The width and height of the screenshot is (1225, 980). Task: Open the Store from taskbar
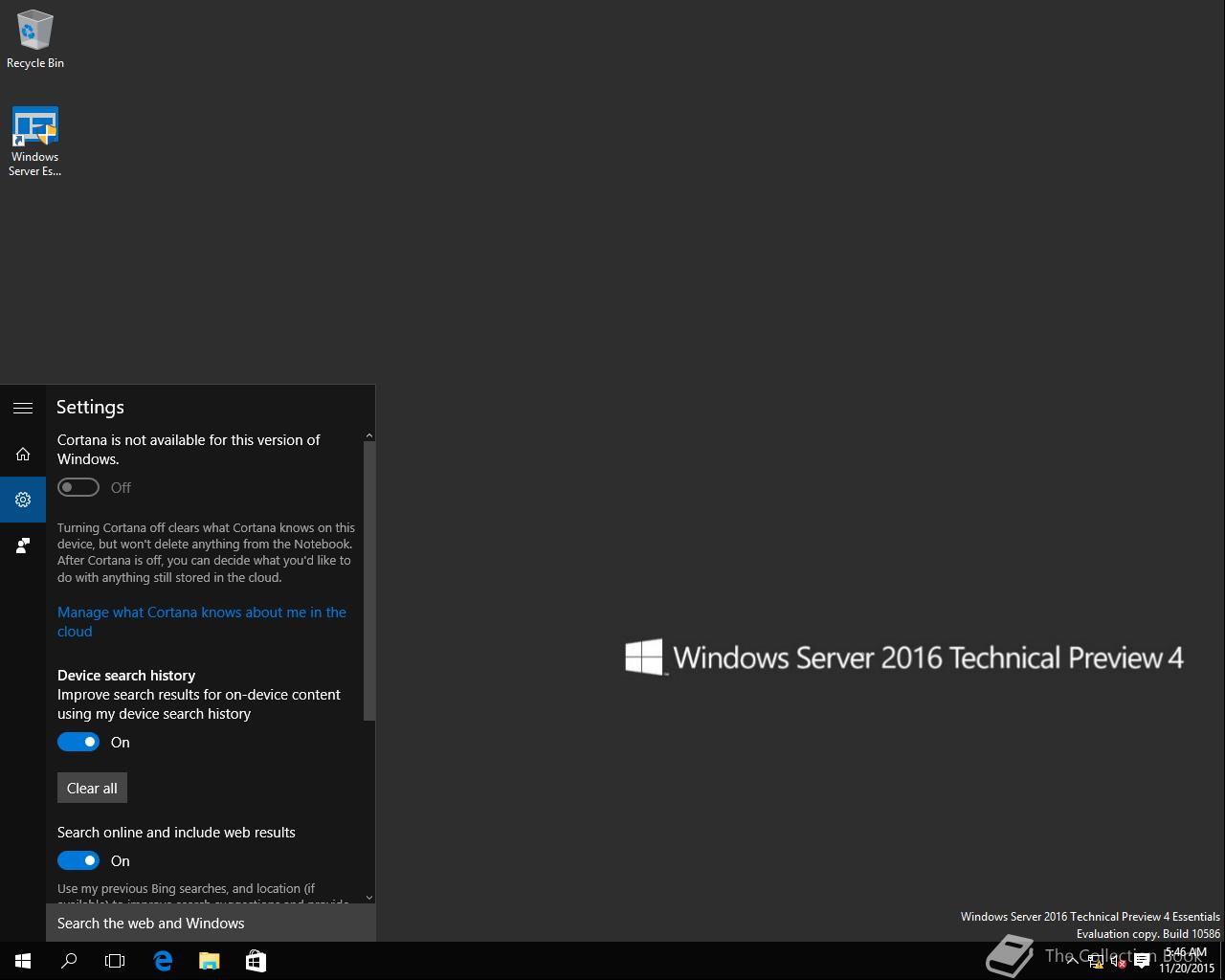click(x=256, y=961)
